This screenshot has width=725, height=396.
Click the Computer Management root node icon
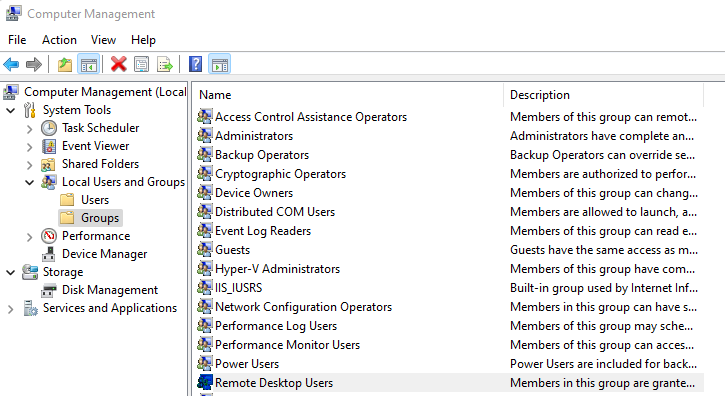pyautogui.click(x=11, y=92)
